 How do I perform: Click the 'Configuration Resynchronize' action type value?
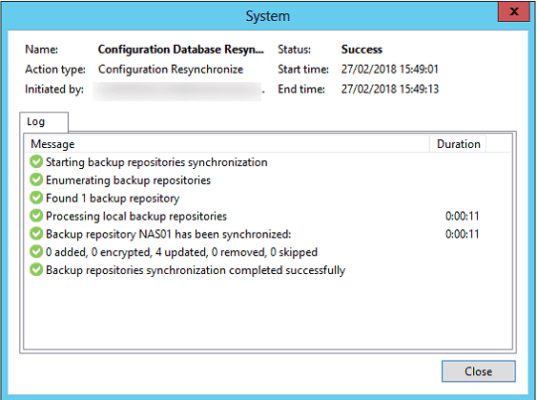[171, 70]
